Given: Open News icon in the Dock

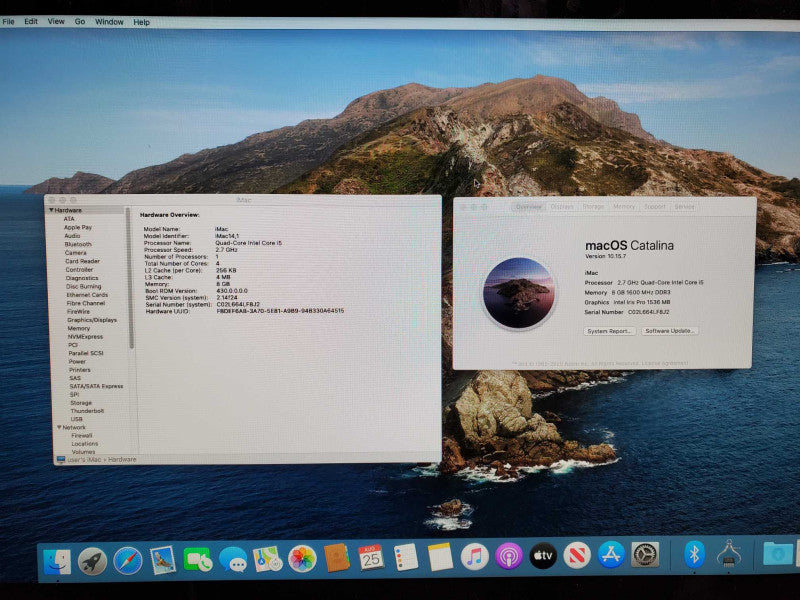Looking at the screenshot, I should click(x=577, y=555).
